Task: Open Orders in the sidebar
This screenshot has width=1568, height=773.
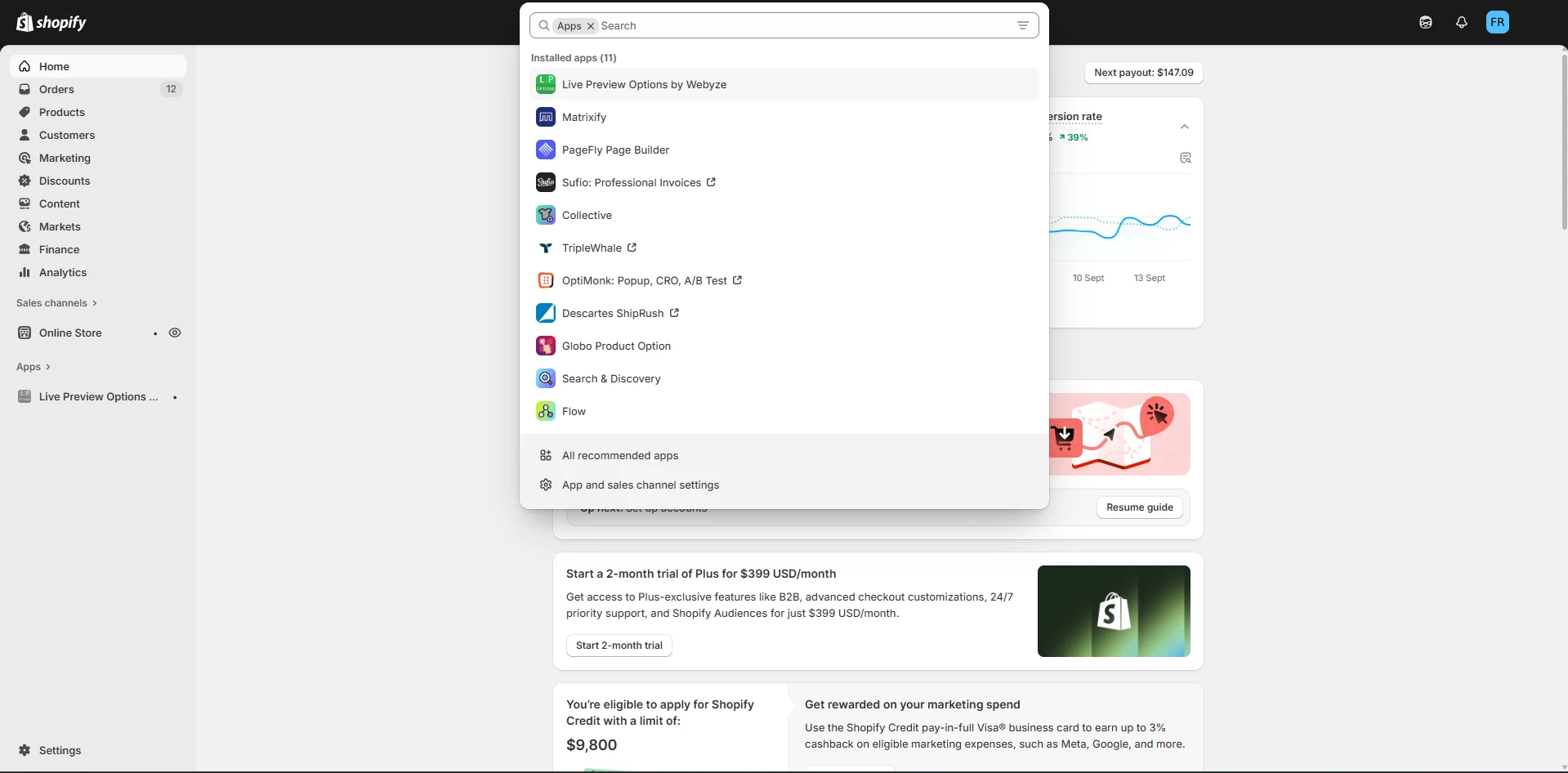Action: click(56, 89)
